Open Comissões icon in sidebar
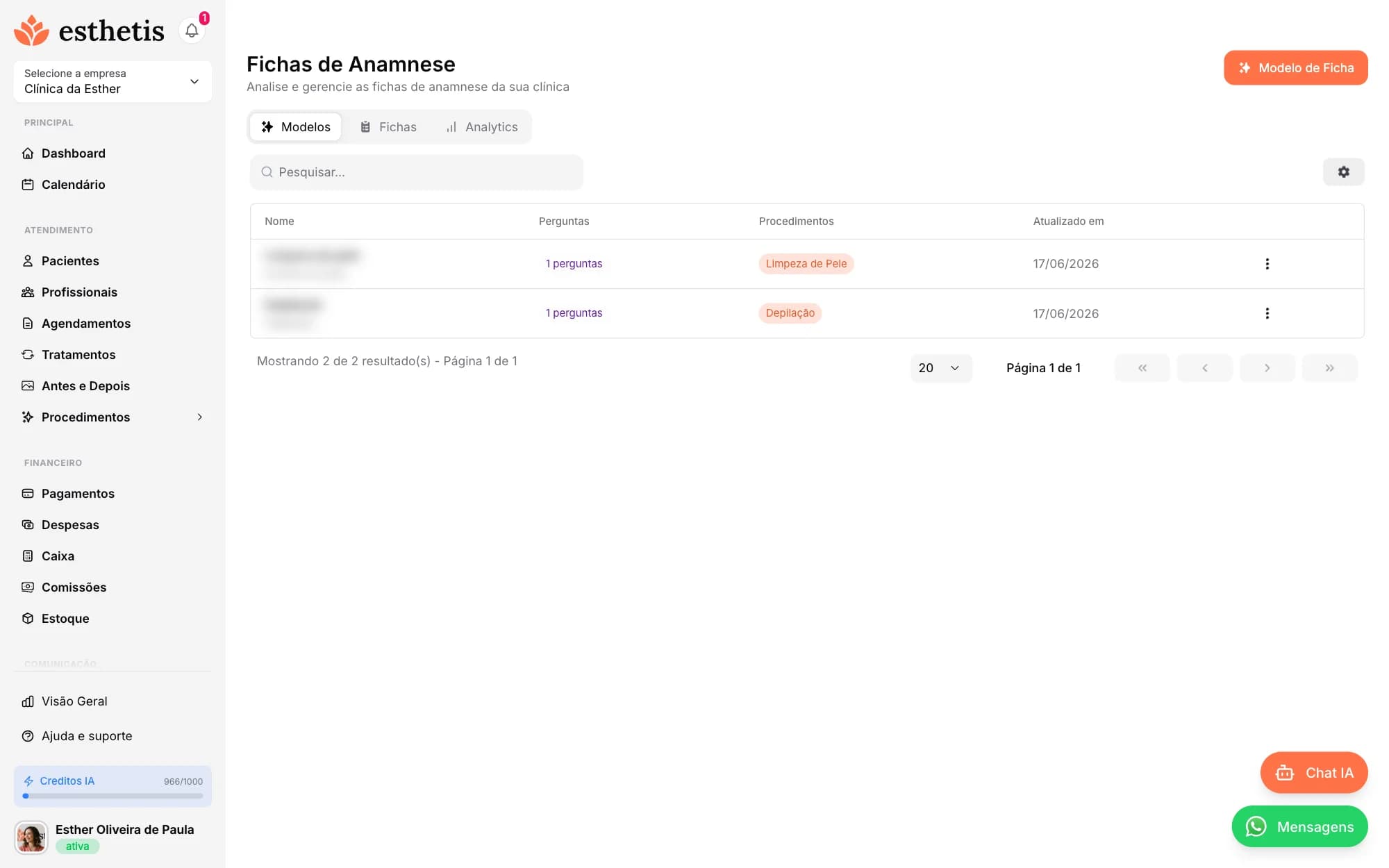The image size is (1389, 868). coord(28,587)
